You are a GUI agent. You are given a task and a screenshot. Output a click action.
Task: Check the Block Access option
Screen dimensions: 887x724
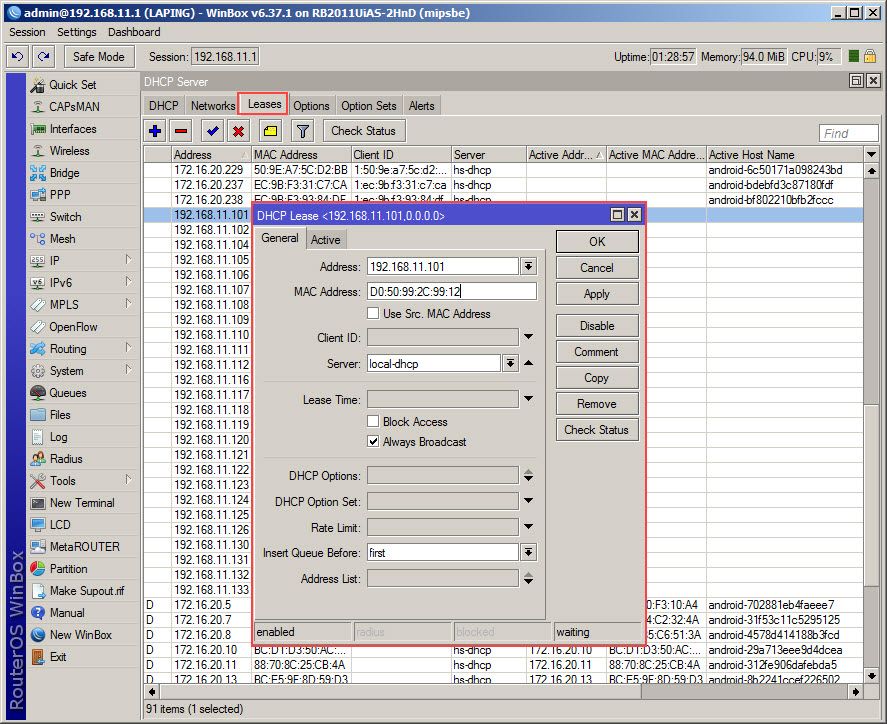pyautogui.click(x=374, y=422)
